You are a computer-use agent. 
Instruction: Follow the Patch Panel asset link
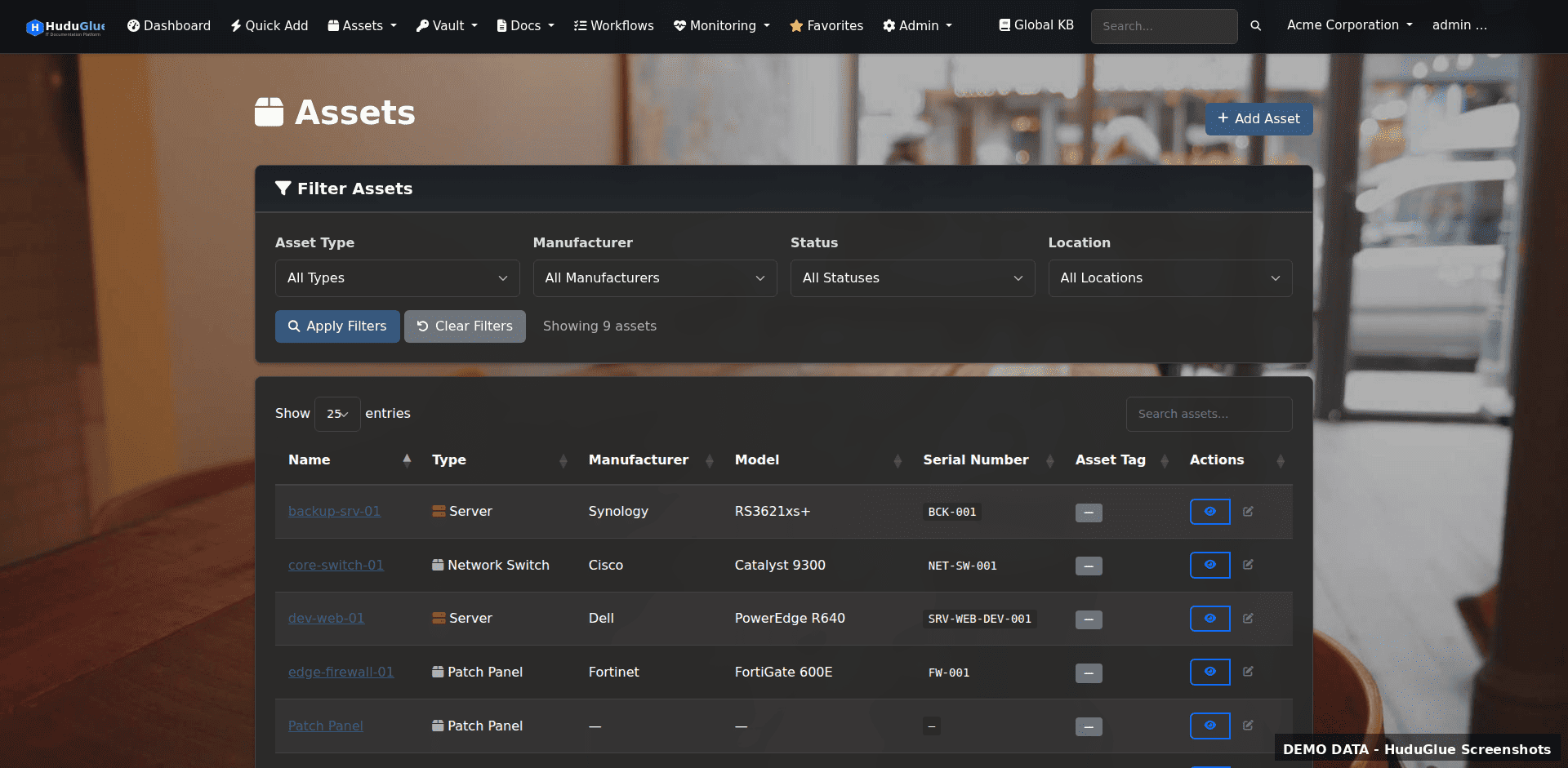point(325,726)
